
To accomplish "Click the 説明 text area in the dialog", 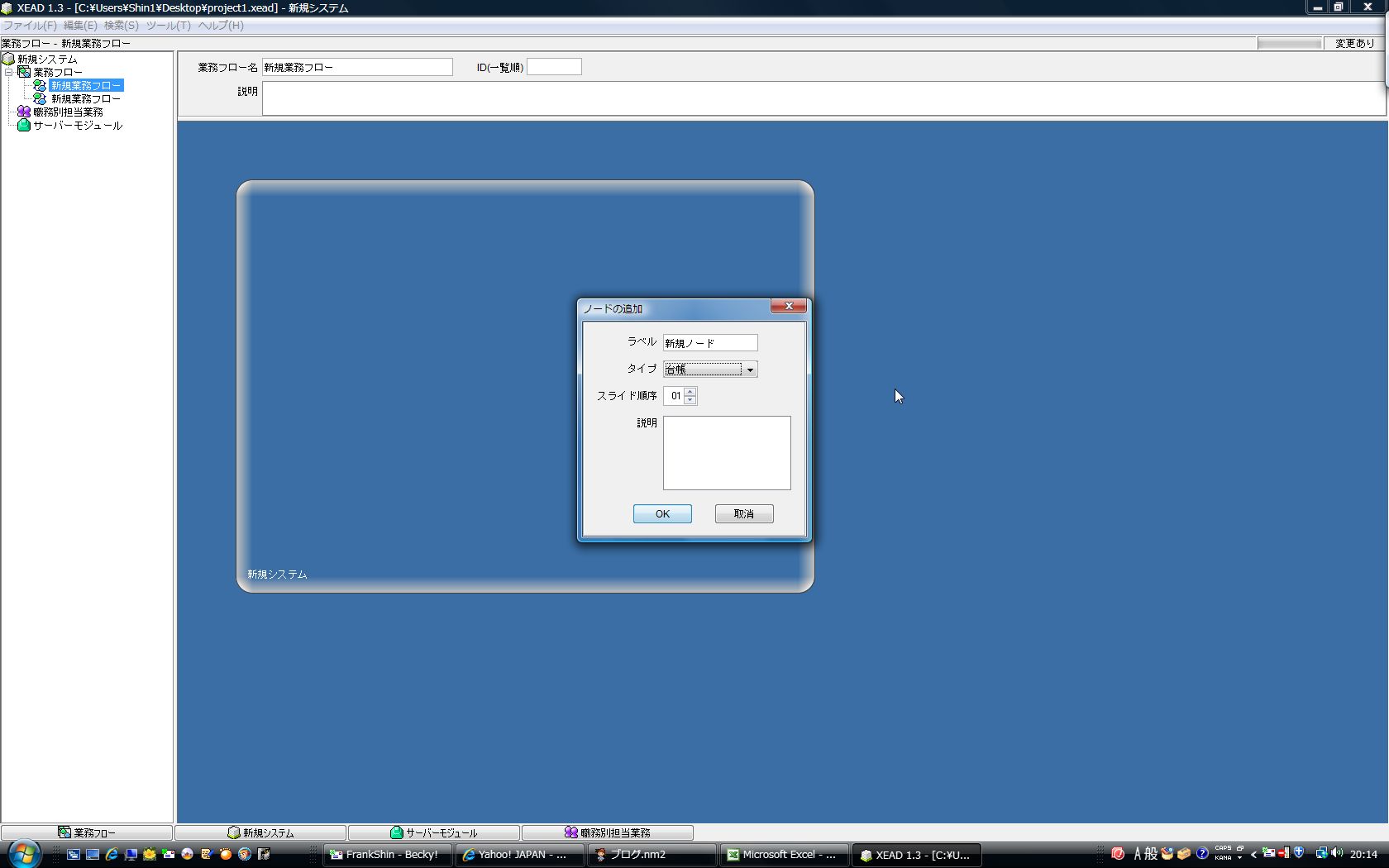I will click(727, 452).
